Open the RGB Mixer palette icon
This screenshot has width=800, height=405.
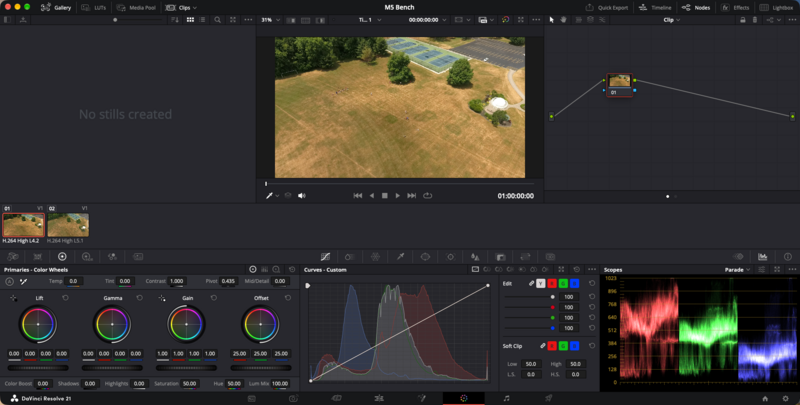[112, 257]
